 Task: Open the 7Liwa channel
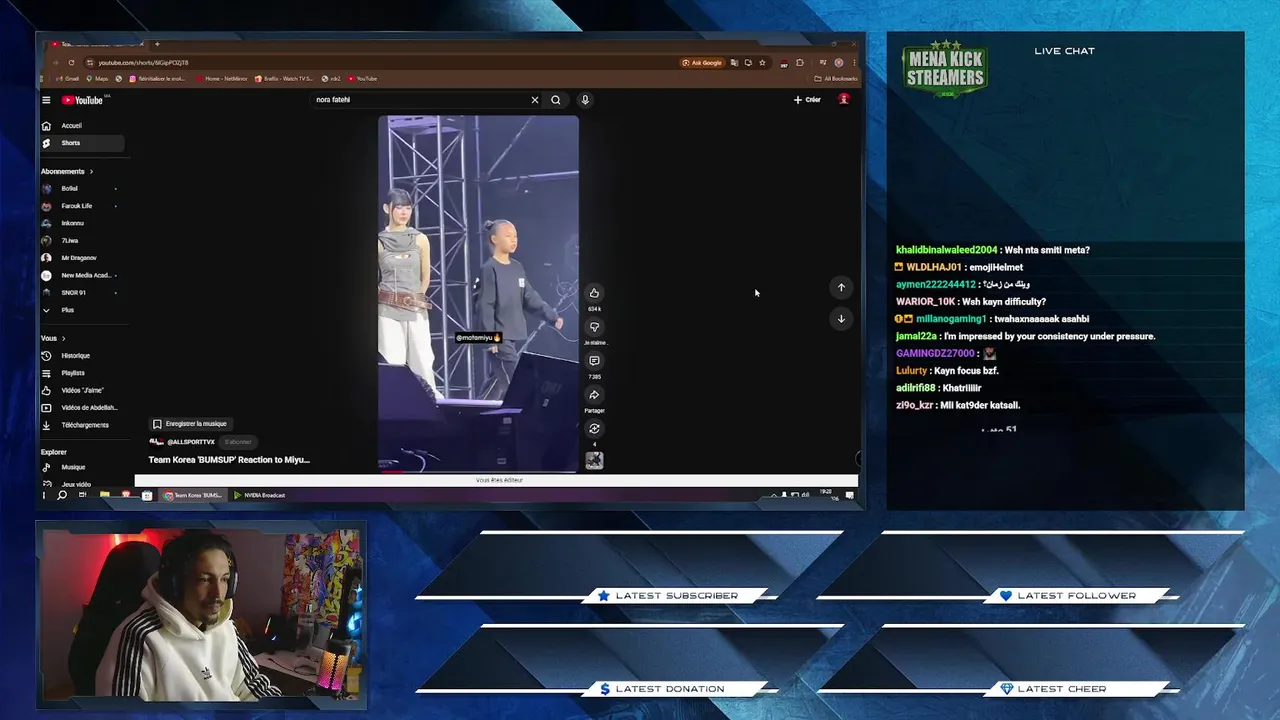point(82,241)
